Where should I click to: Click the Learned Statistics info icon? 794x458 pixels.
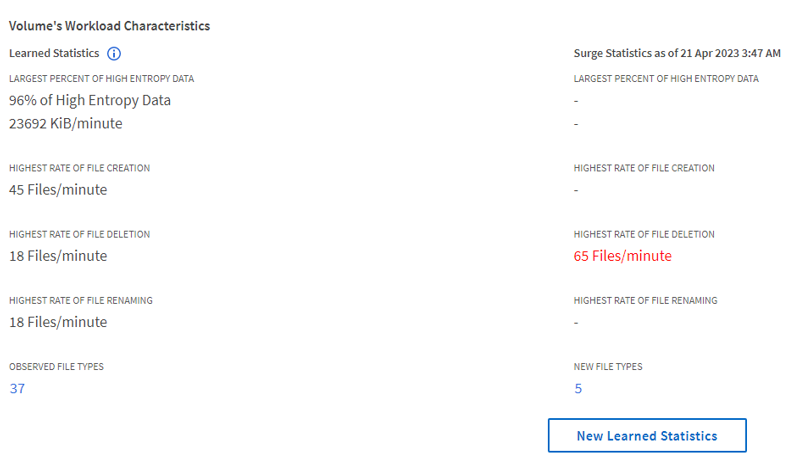pos(114,53)
